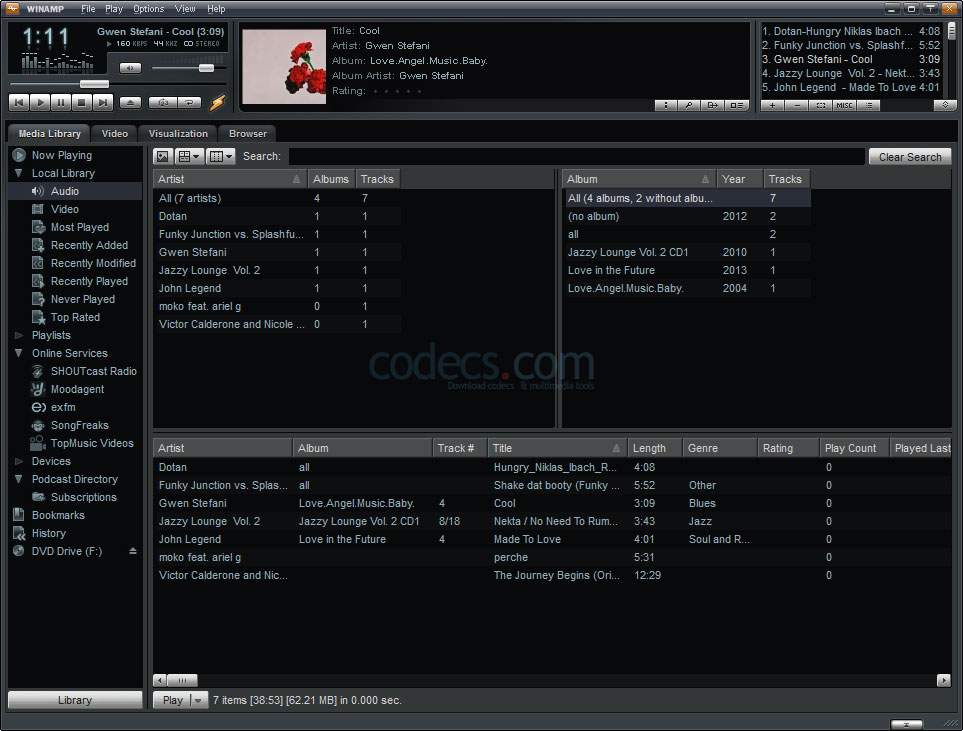Click the Clear Search button
Image resolution: width=963 pixels, height=731 pixels.
coord(910,157)
